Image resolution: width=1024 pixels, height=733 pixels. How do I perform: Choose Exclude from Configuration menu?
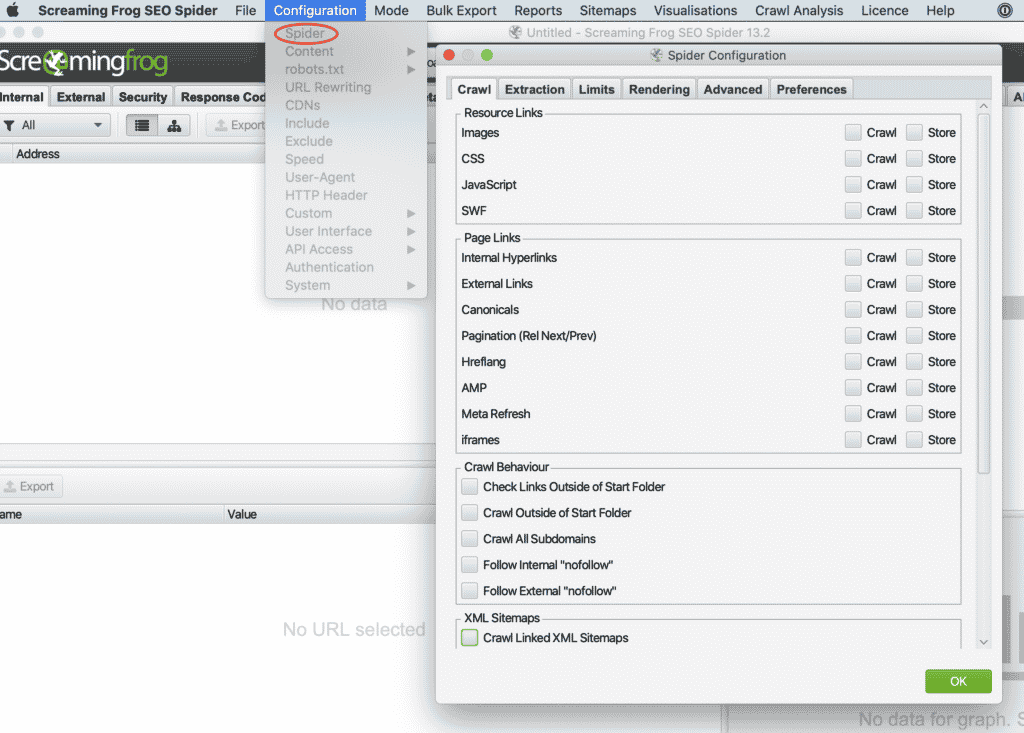pyautogui.click(x=308, y=142)
